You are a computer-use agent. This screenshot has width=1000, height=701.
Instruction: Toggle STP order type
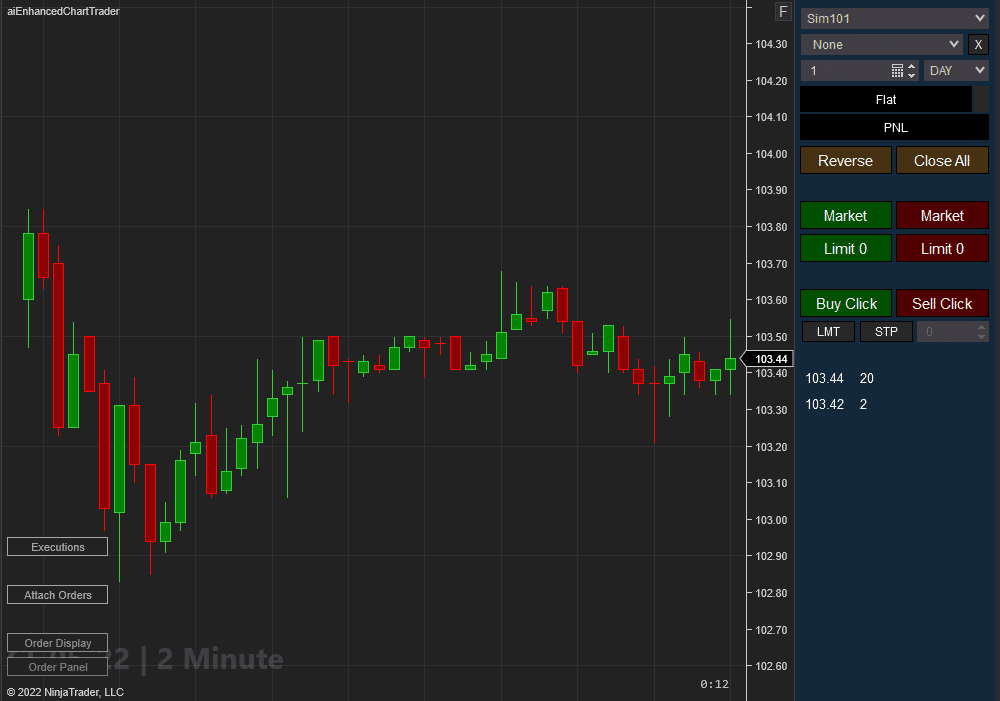[x=886, y=331]
